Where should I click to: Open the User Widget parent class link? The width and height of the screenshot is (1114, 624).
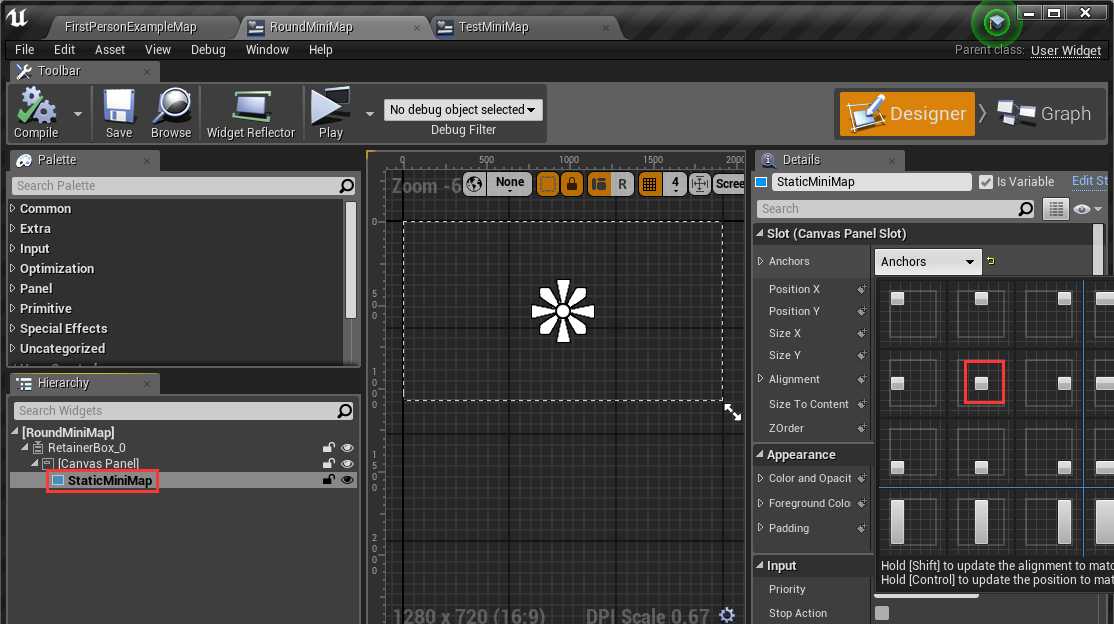coord(1066,50)
